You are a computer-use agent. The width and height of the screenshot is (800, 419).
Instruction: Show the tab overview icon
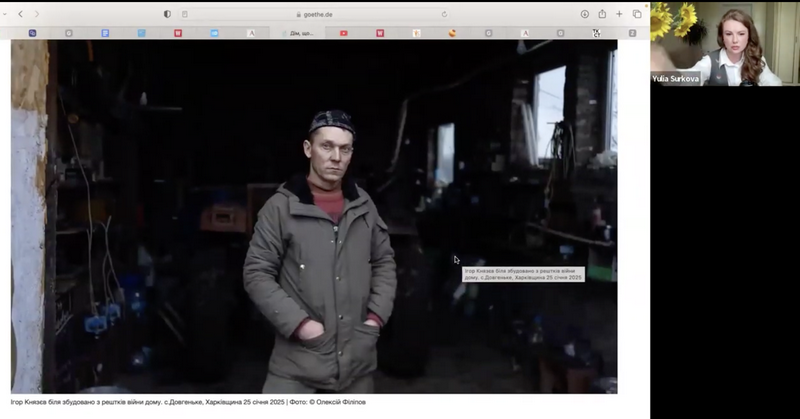coord(637,14)
